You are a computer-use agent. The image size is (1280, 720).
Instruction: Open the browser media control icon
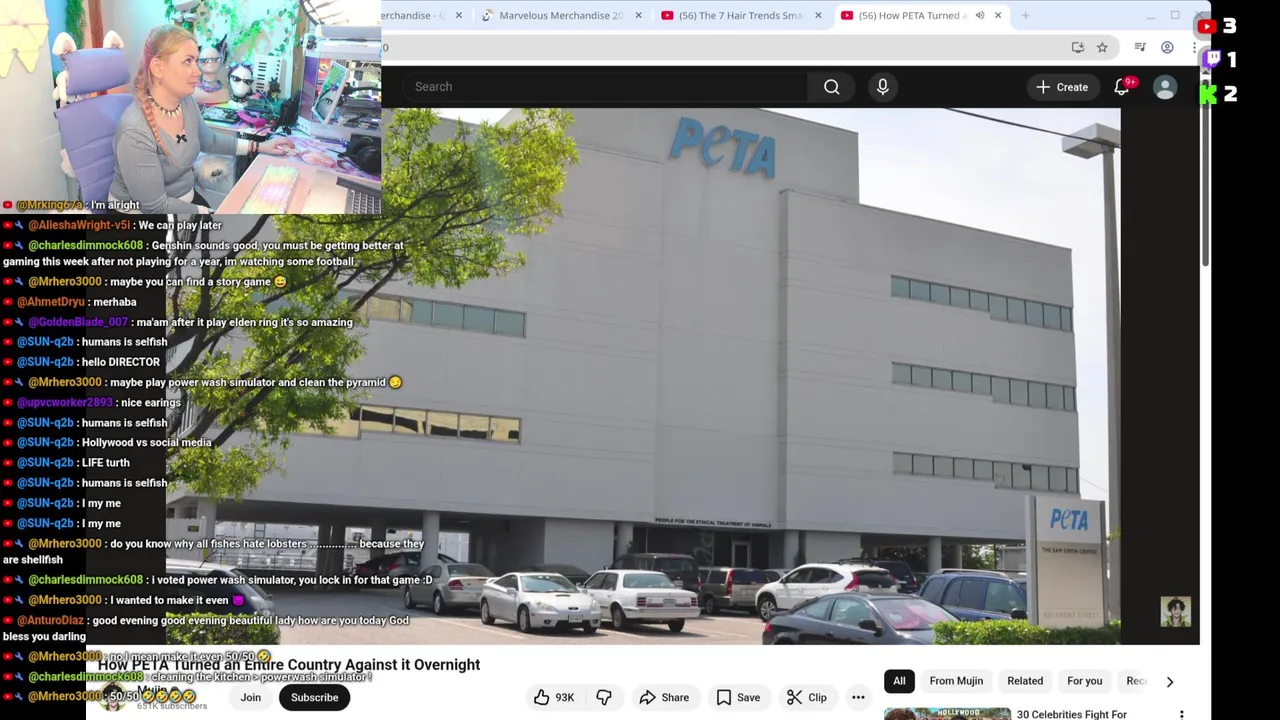point(1140,47)
